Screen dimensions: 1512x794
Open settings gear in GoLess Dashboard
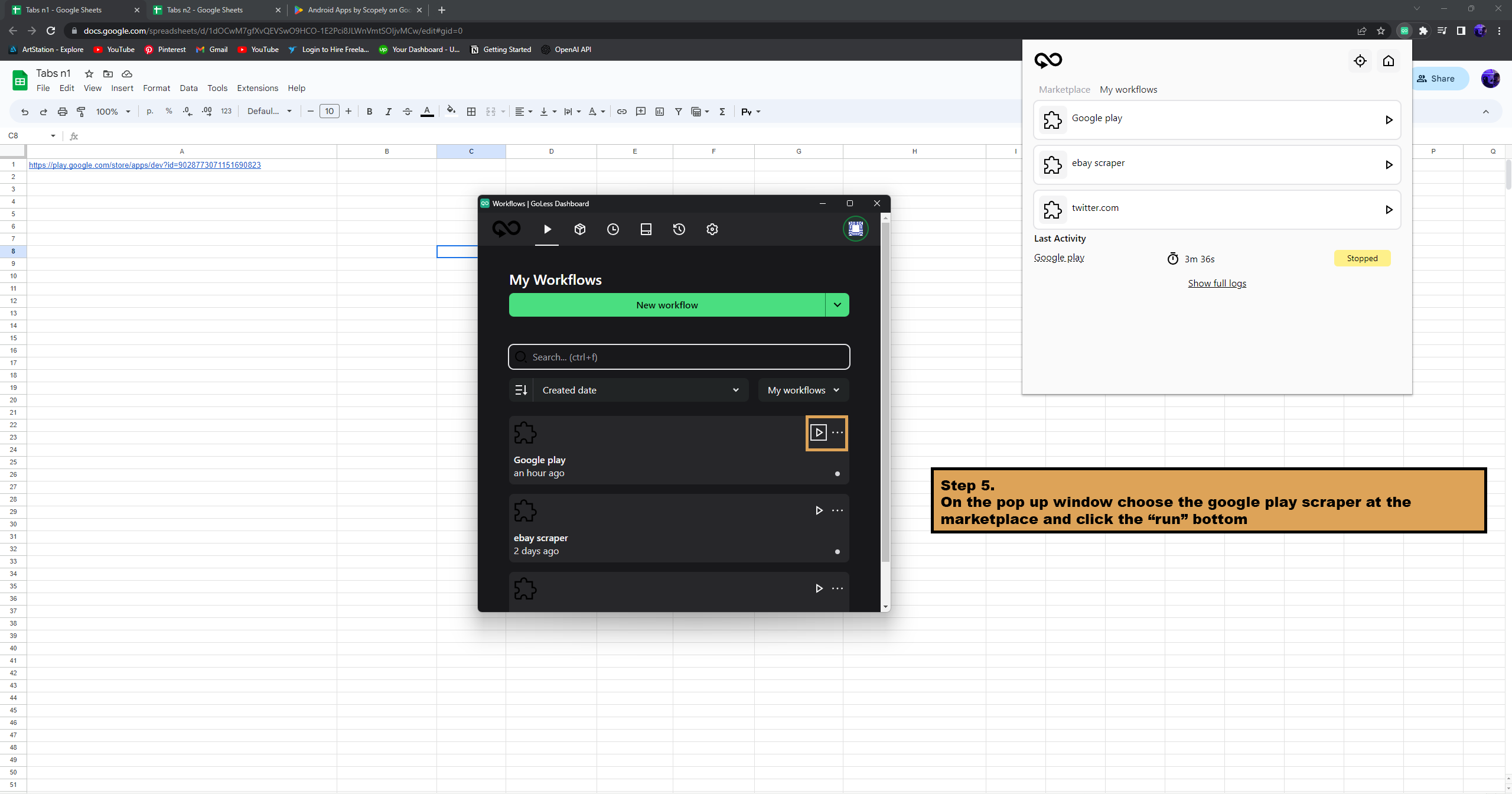(x=712, y=229)
